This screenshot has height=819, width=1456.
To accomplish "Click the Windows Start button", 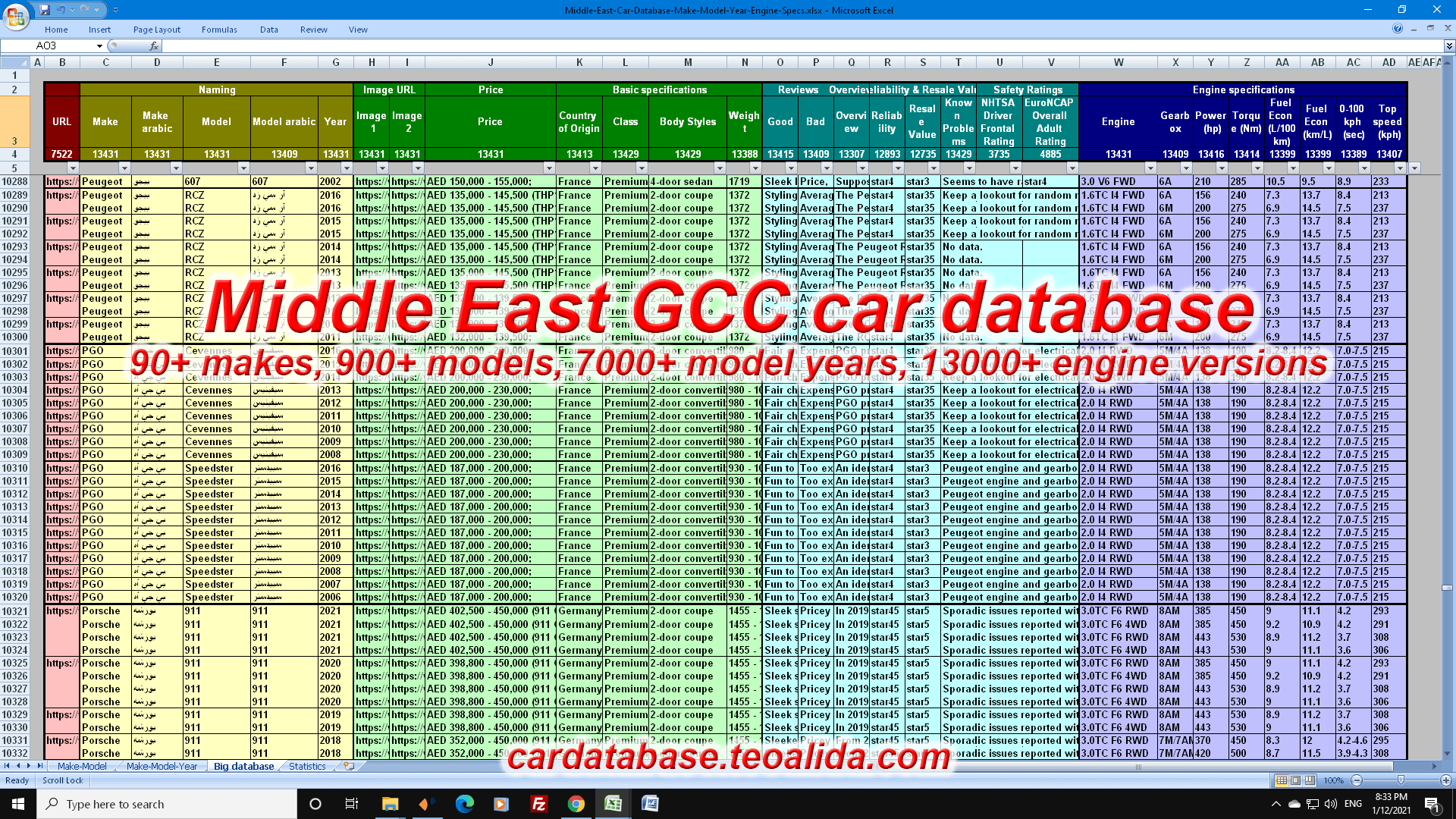I will (x=18, y=804).
